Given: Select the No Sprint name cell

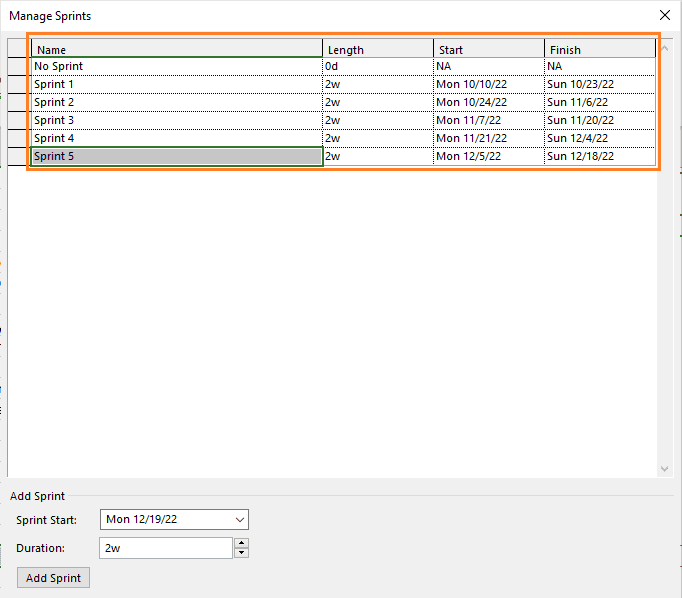Looking at the screenshot, I should pyautogui.click(x=177, y=67).
